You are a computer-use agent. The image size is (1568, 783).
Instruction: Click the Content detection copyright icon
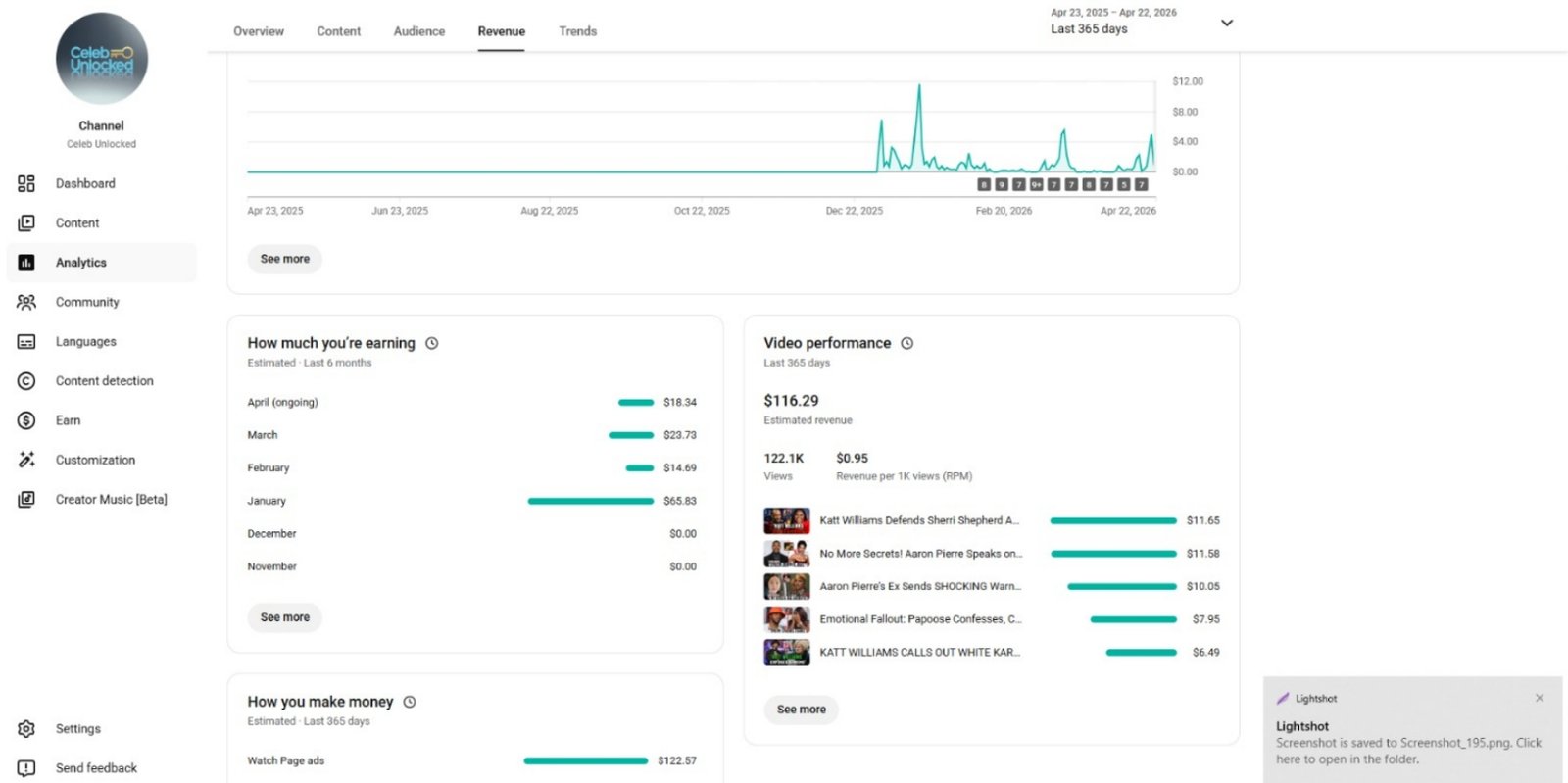tap(26, 381)
